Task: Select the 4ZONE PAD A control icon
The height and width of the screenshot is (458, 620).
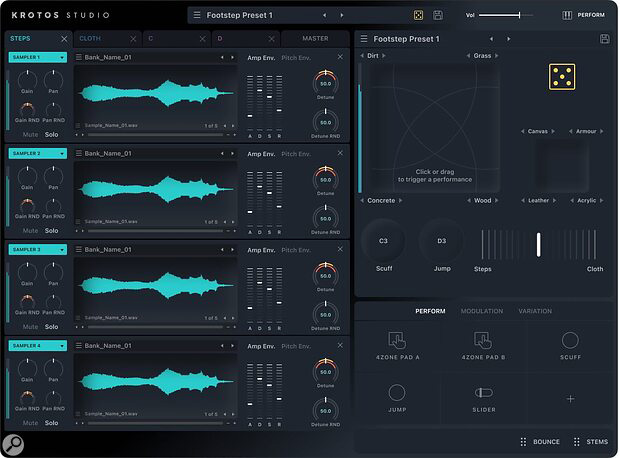Action: [397, 340]
